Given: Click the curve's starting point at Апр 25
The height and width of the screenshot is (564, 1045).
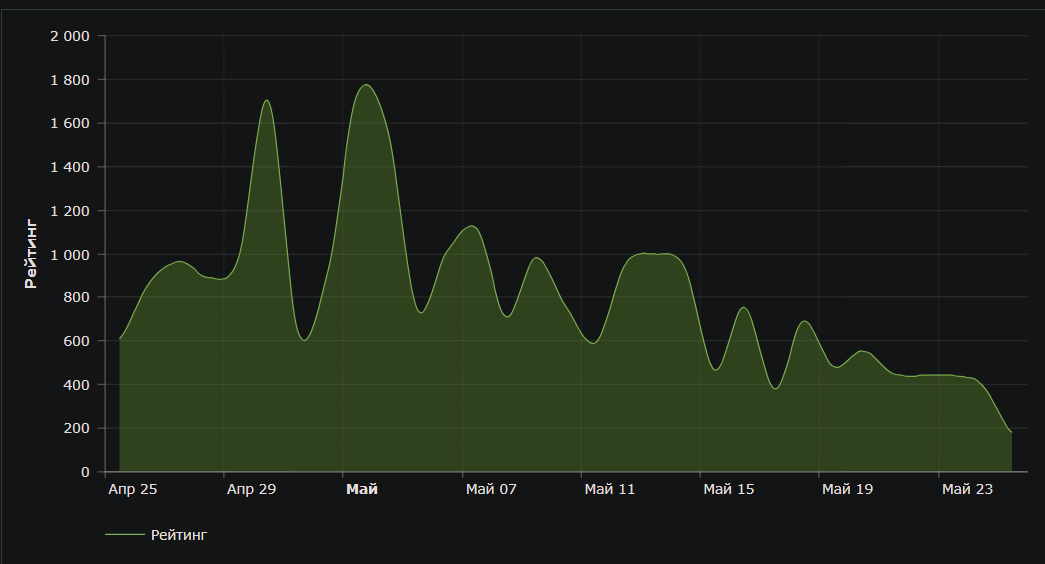Looking at the screenshot, I should point(120,339).
